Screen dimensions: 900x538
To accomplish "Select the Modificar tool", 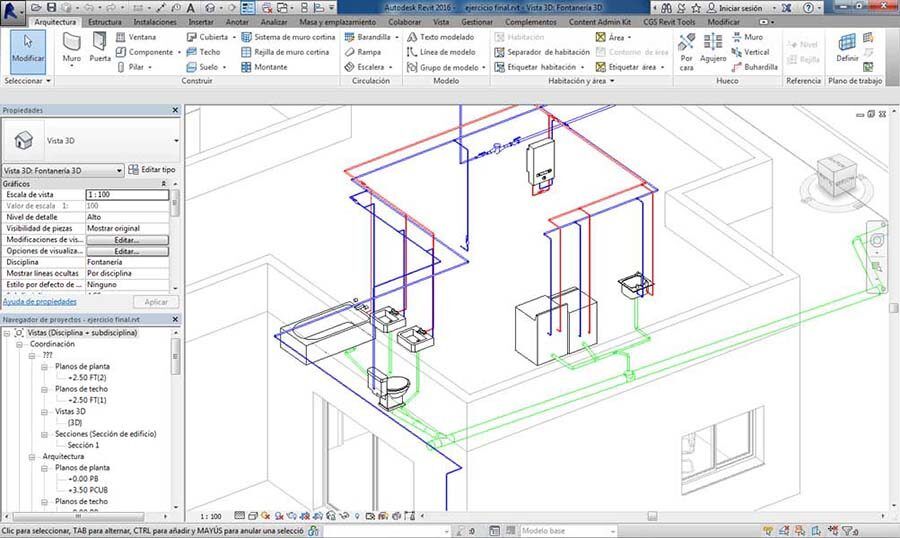I will (x=27, y=48).
